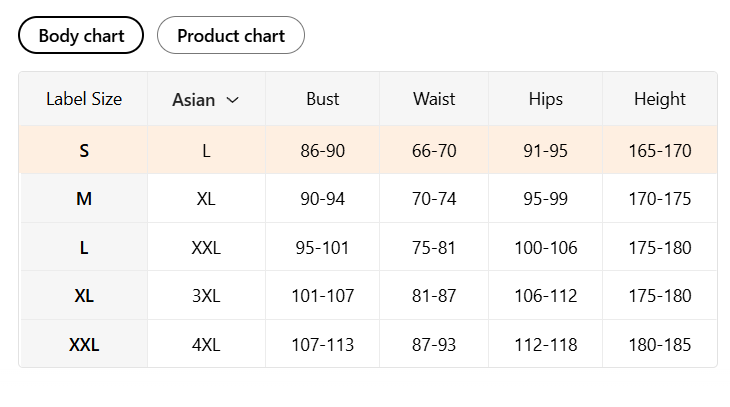The width and height of the screenshot is (730, 407).
Task: Click the chevron arrow beside Asian
Action: coord(232,100)
